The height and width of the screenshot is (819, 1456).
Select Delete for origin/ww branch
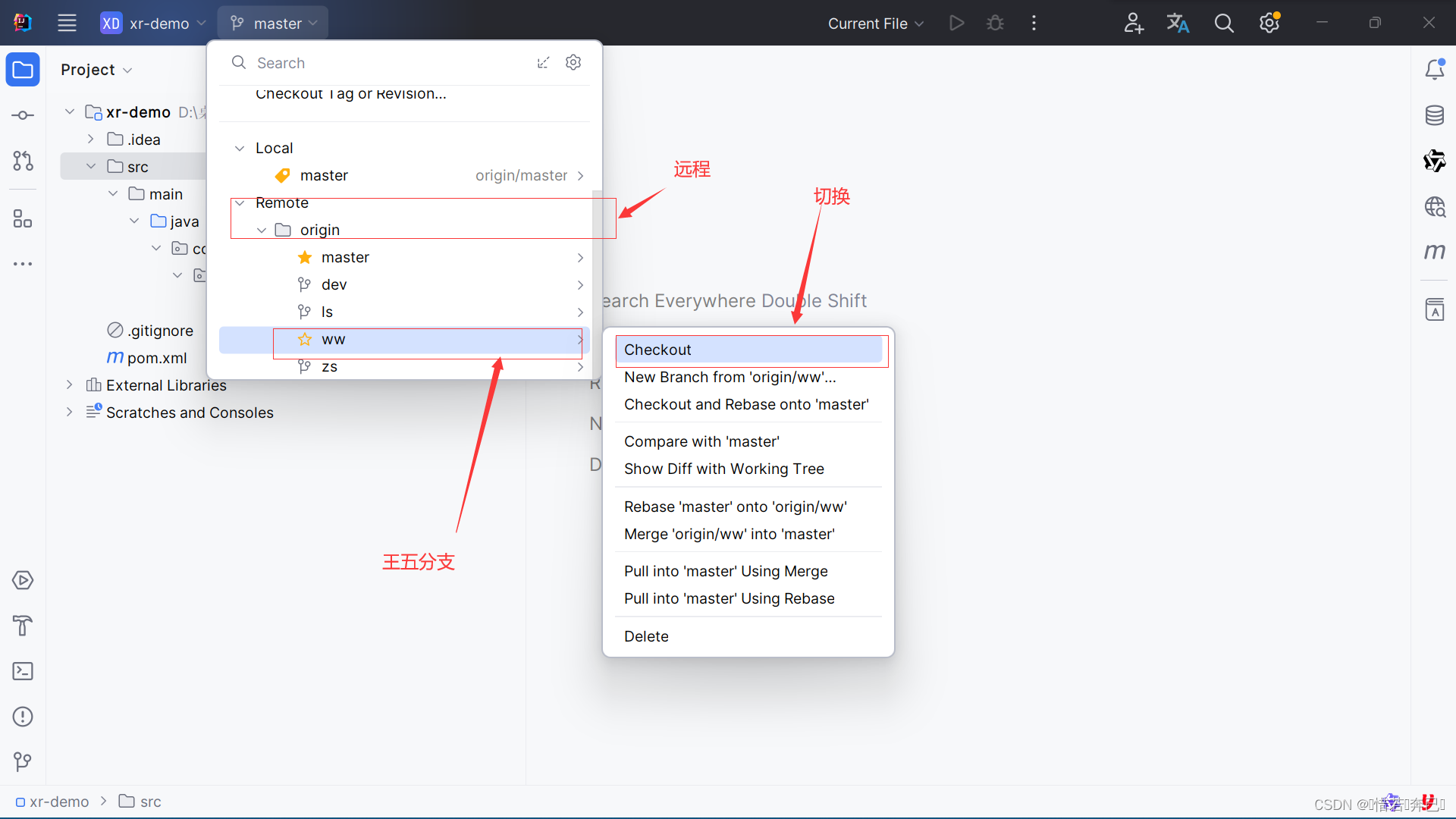tap(645, 636)
